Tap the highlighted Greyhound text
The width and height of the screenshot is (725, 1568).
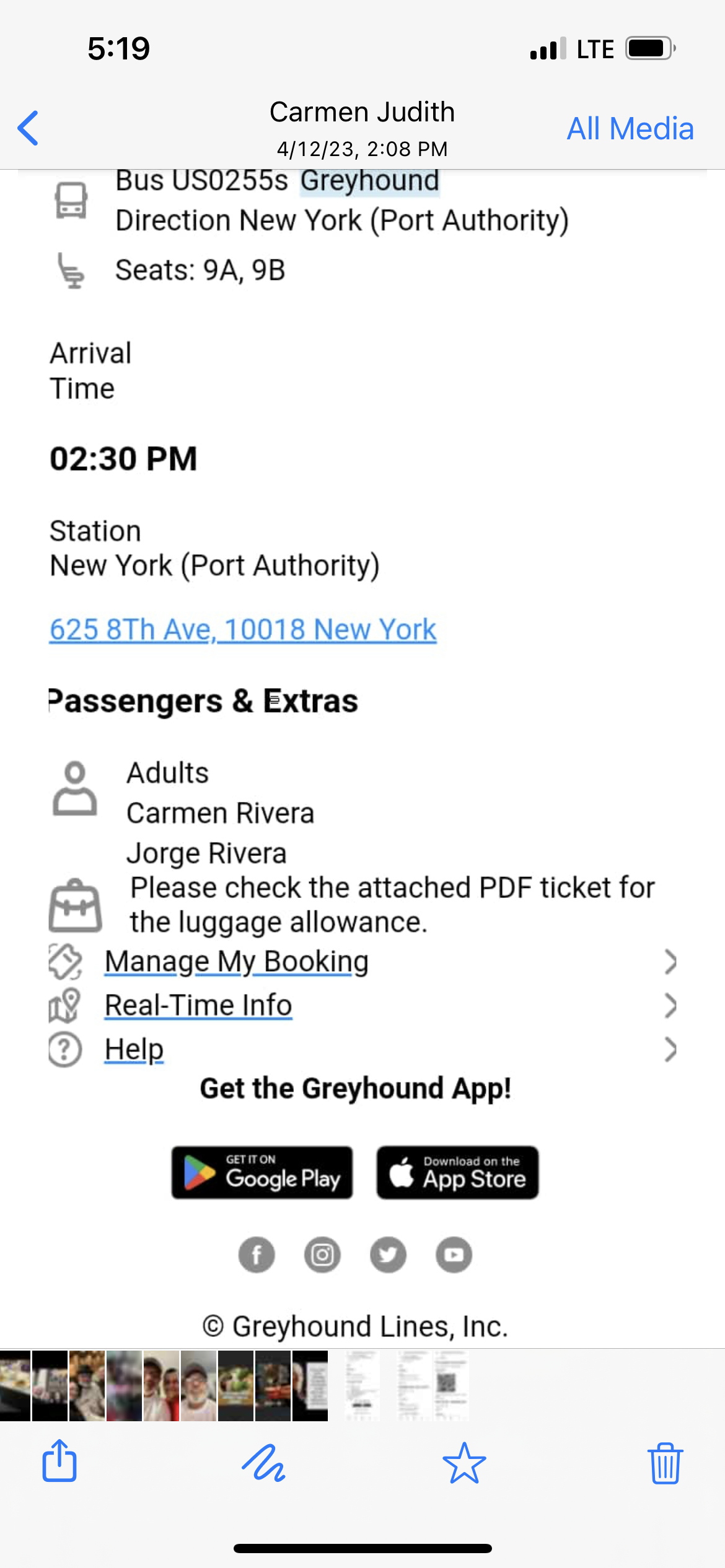[370, 181]
